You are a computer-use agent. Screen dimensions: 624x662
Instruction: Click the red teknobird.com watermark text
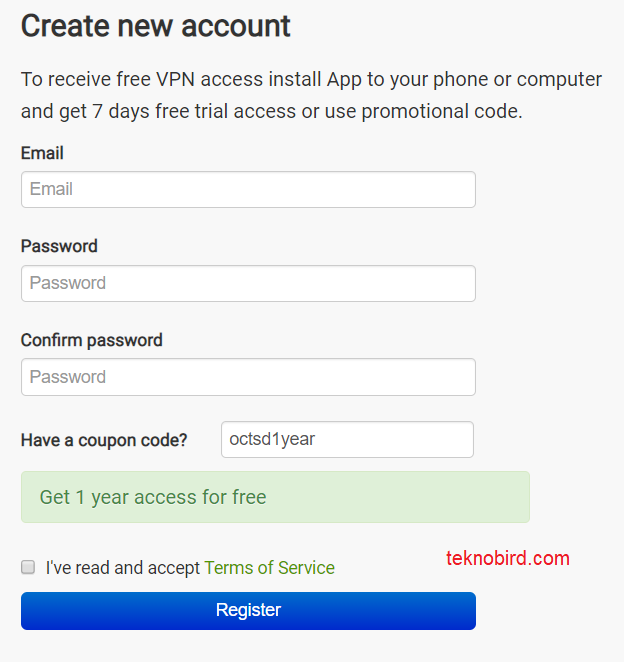(508, 558)
